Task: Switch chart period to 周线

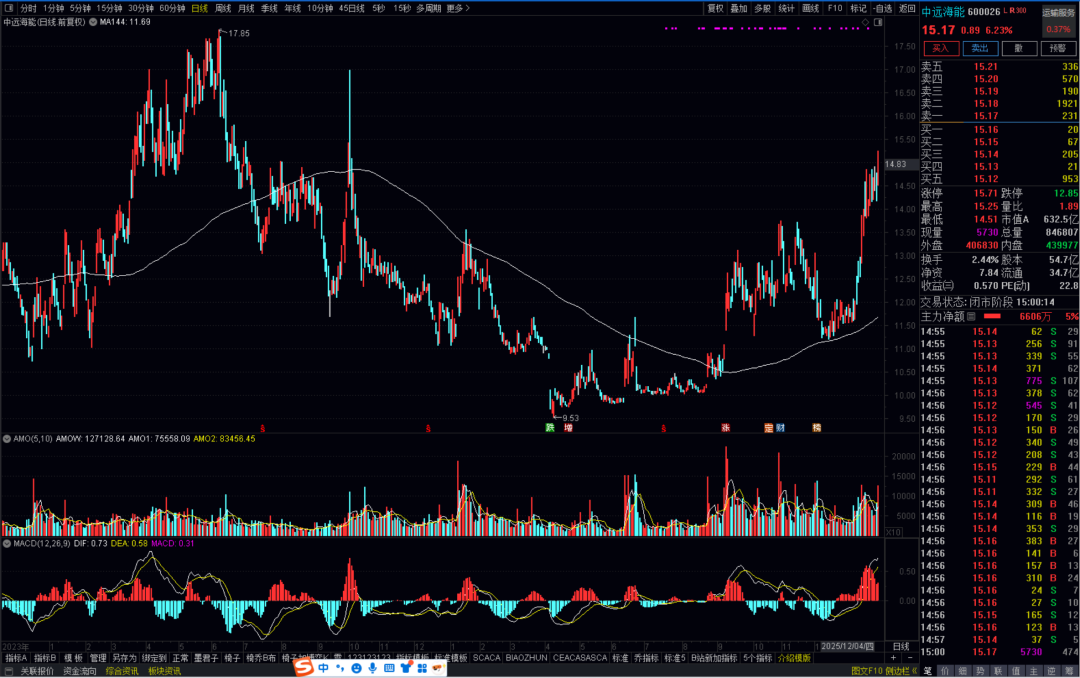Action: (223, 8)
